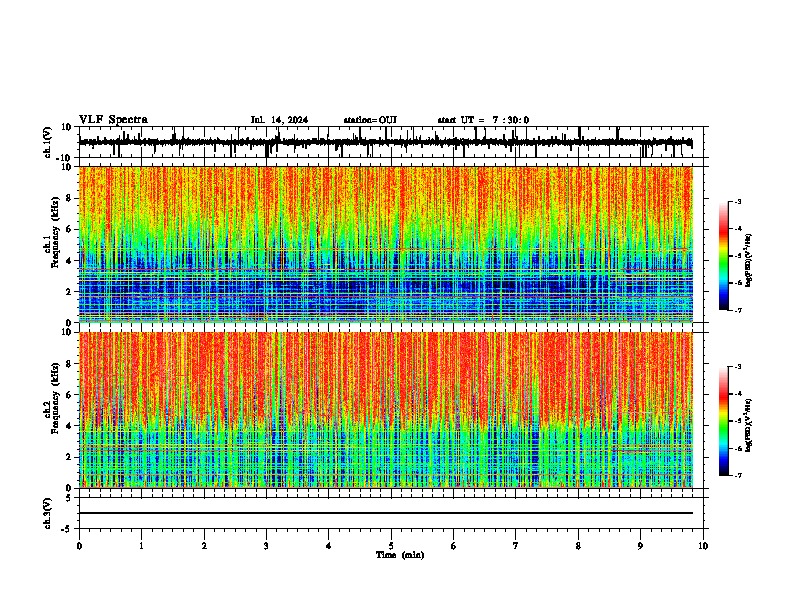Click the "-3" tick on ch.1 color bar
Viewport: 792px width, 612px height.
(x=737, y=201)
